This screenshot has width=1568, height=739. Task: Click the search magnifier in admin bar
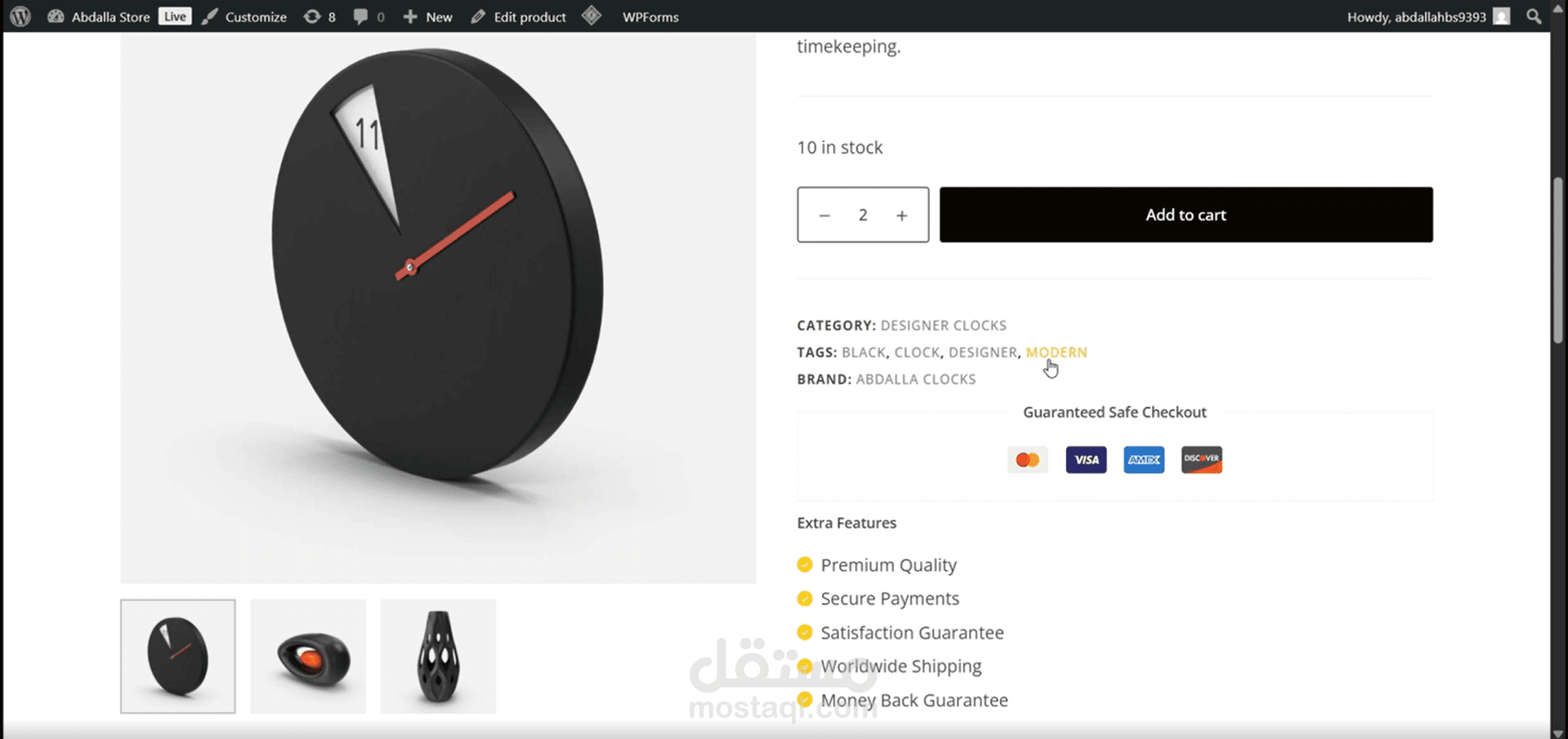click(x=1534, y=16)
